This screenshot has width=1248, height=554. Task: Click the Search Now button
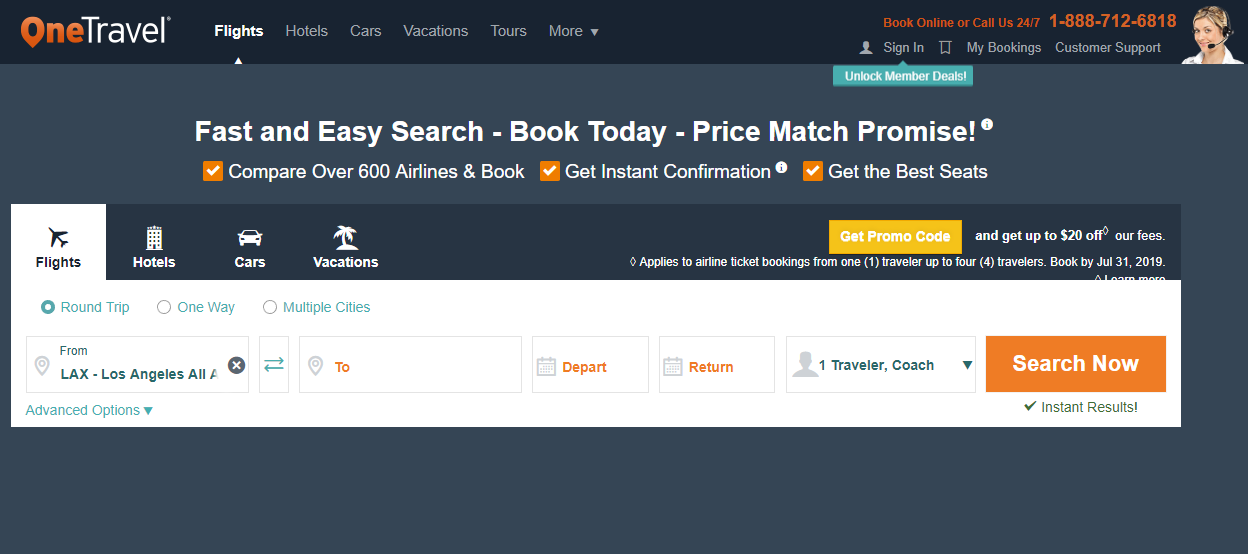click(1076, 364)
